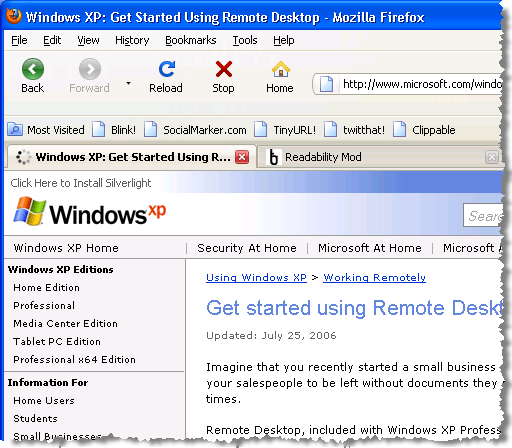Click the TinyURL! bookmarklet
The width and height of the screenshot is (512, 448).
(285, 130)
